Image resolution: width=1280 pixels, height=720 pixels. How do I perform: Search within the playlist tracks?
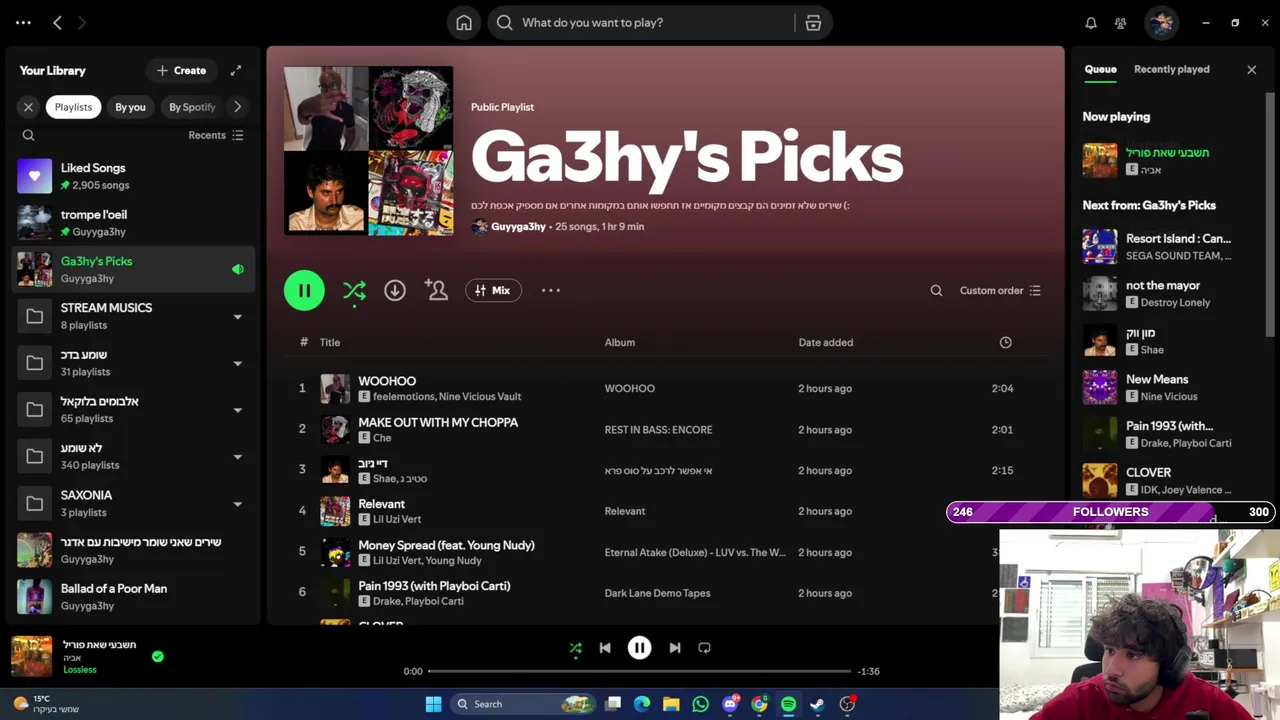tap(936, 291)
